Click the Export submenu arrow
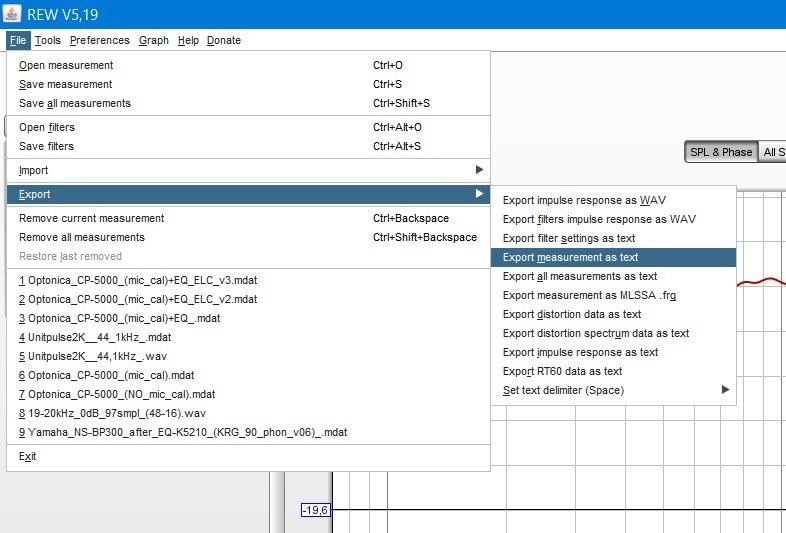 click(479, 194)
